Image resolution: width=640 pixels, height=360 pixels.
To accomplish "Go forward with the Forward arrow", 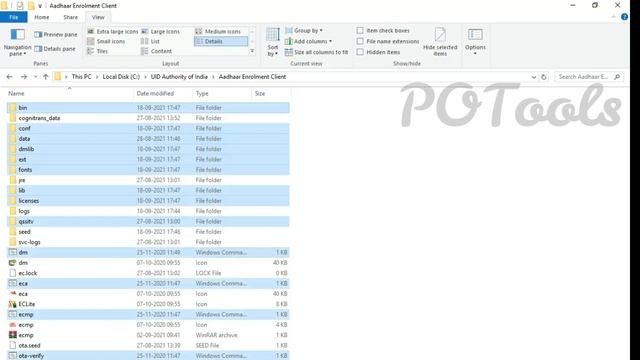I will 24,77.
